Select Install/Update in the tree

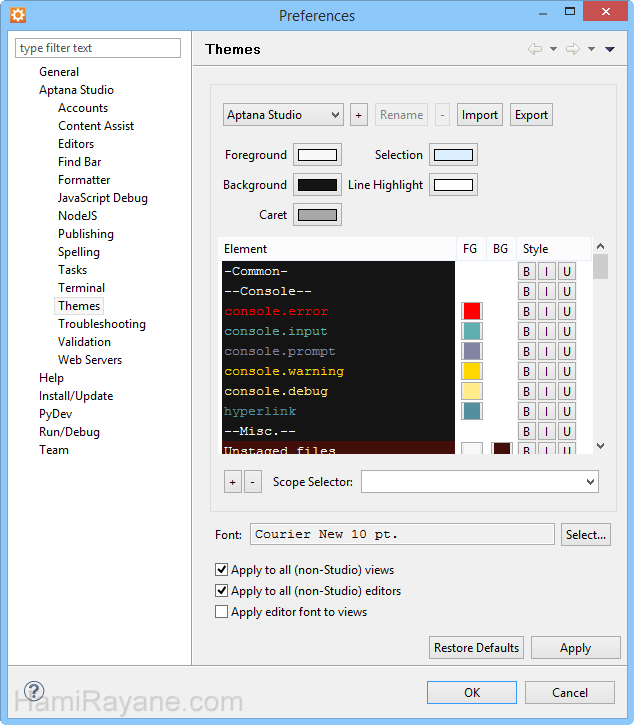[76, 396]
